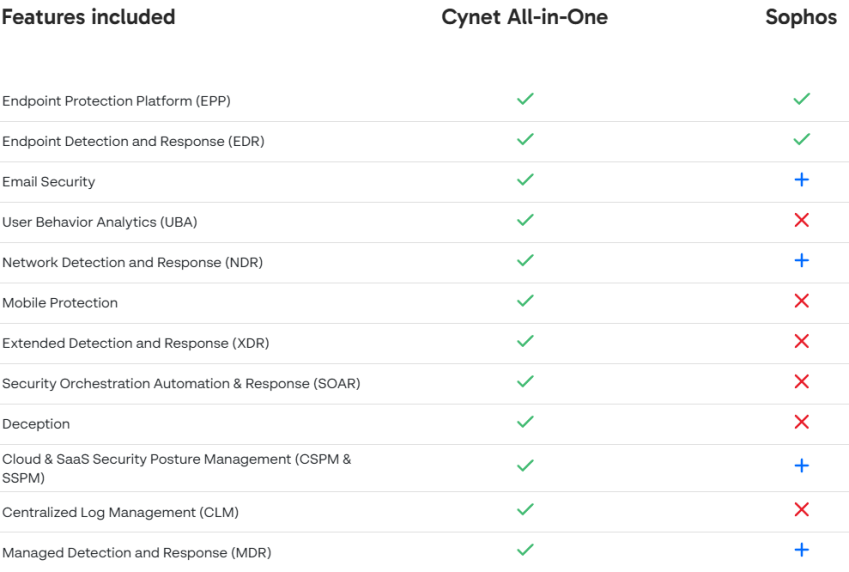The height and width of the screenshot is (572, 849).
Task: Click Sophos blue plus for Managed Detection and Response
Action: (801, 550)
